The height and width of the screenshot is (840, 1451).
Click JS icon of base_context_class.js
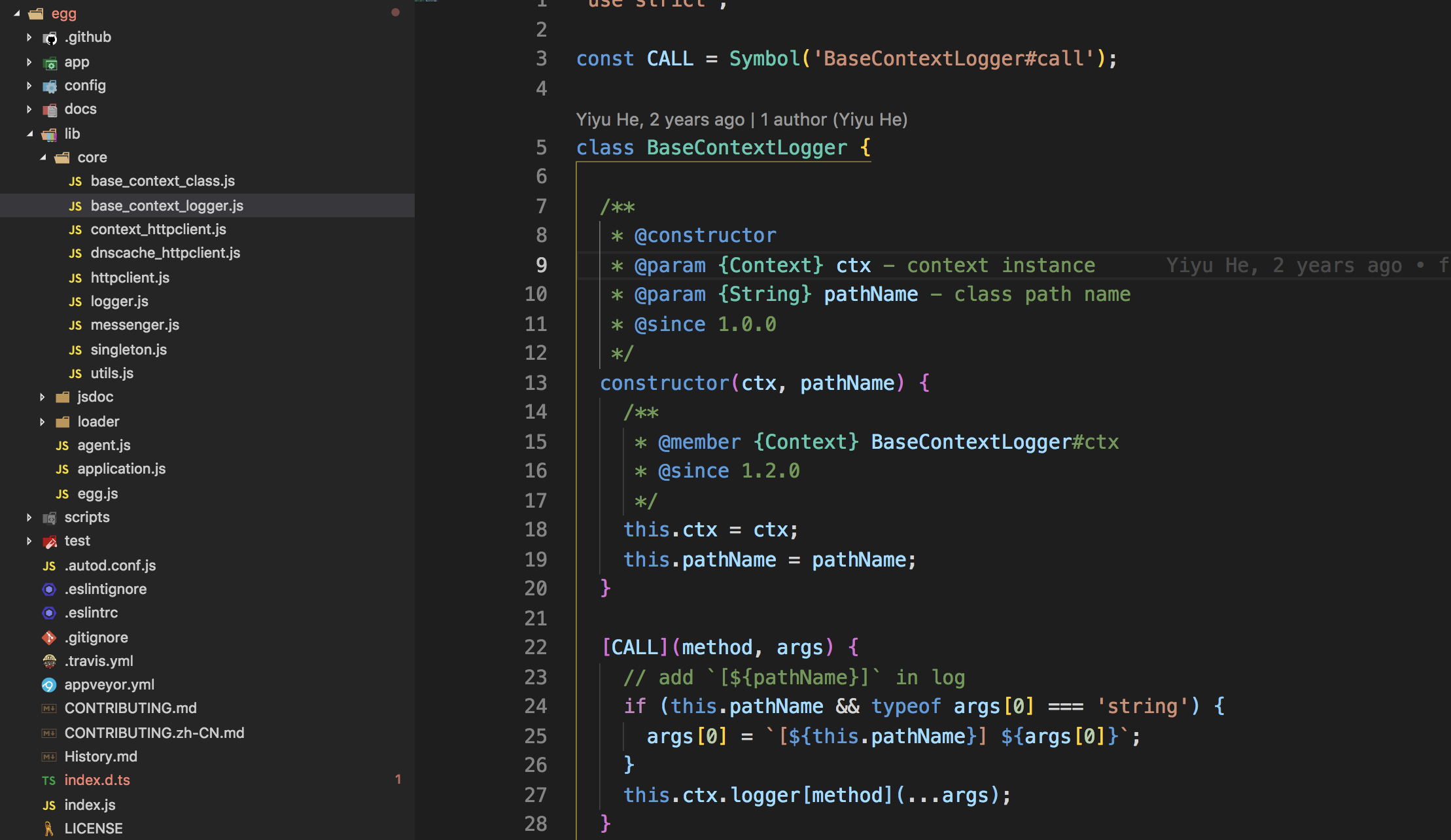75,181
